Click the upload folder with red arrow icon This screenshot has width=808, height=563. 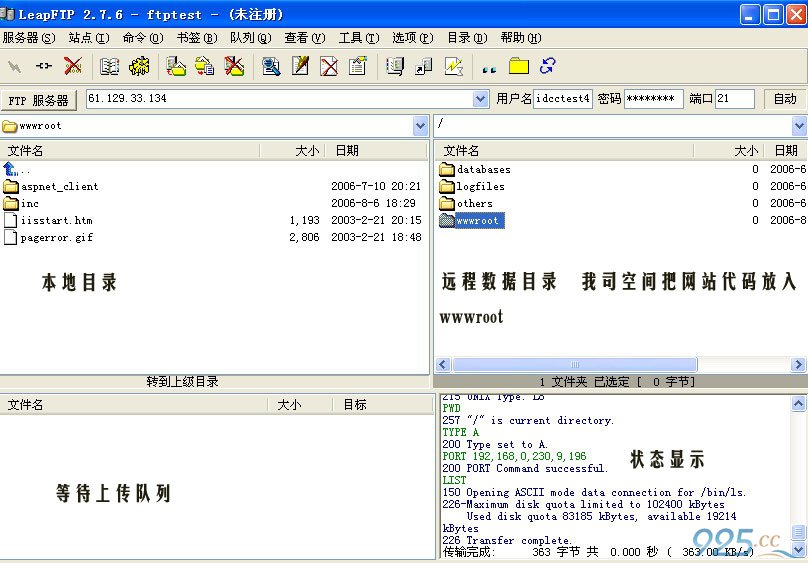(176, 66)
